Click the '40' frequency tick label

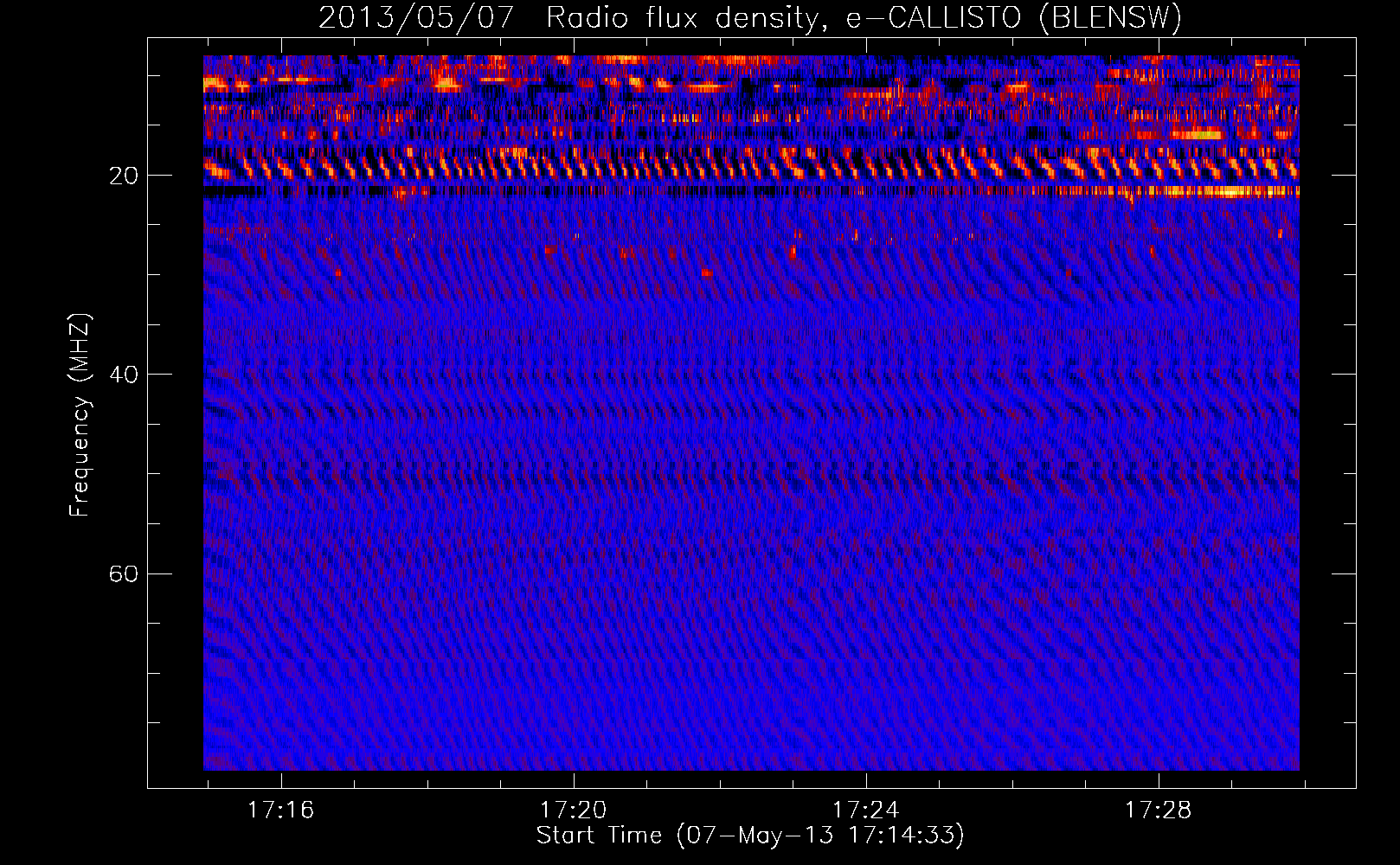(124, 375)
